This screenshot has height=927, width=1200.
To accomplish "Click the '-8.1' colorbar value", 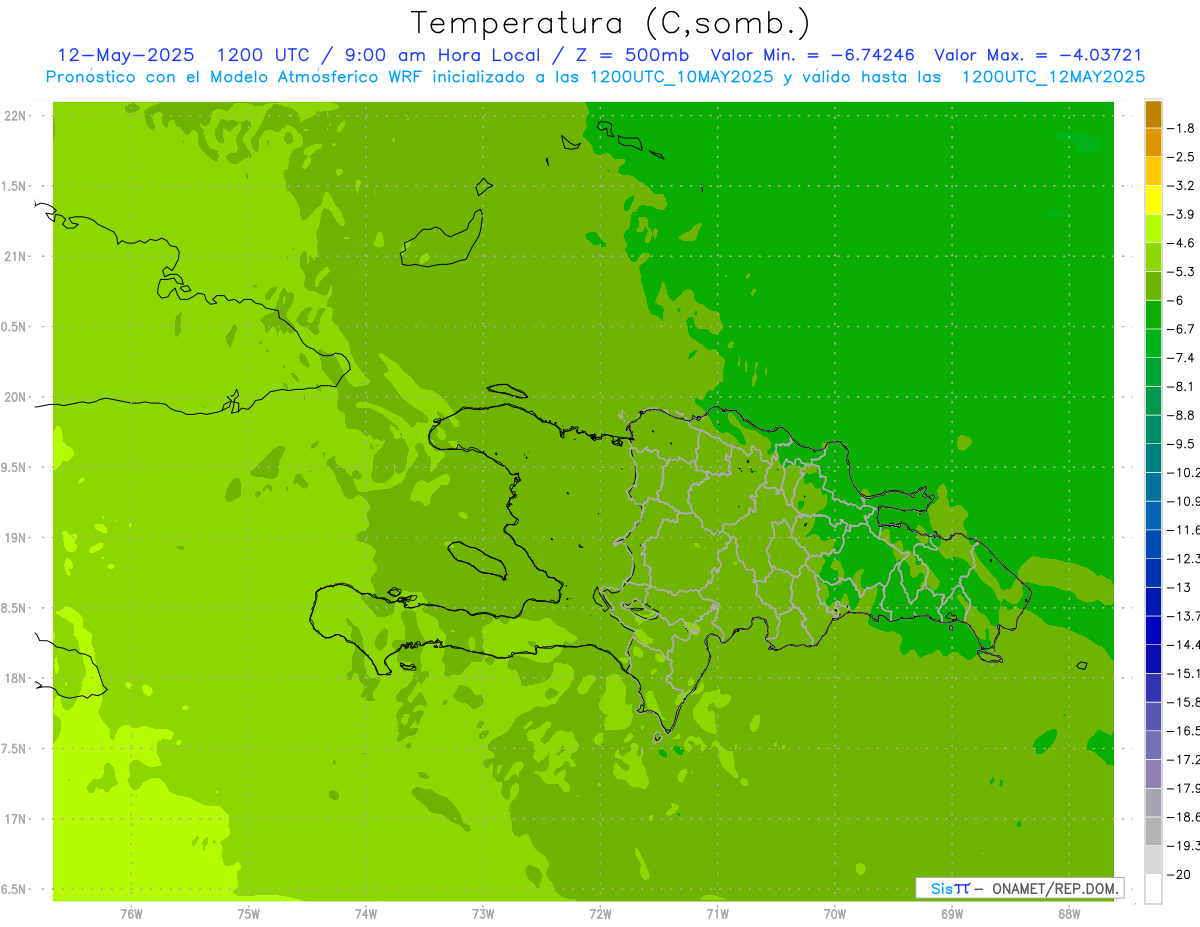I will coord(1181,386).
